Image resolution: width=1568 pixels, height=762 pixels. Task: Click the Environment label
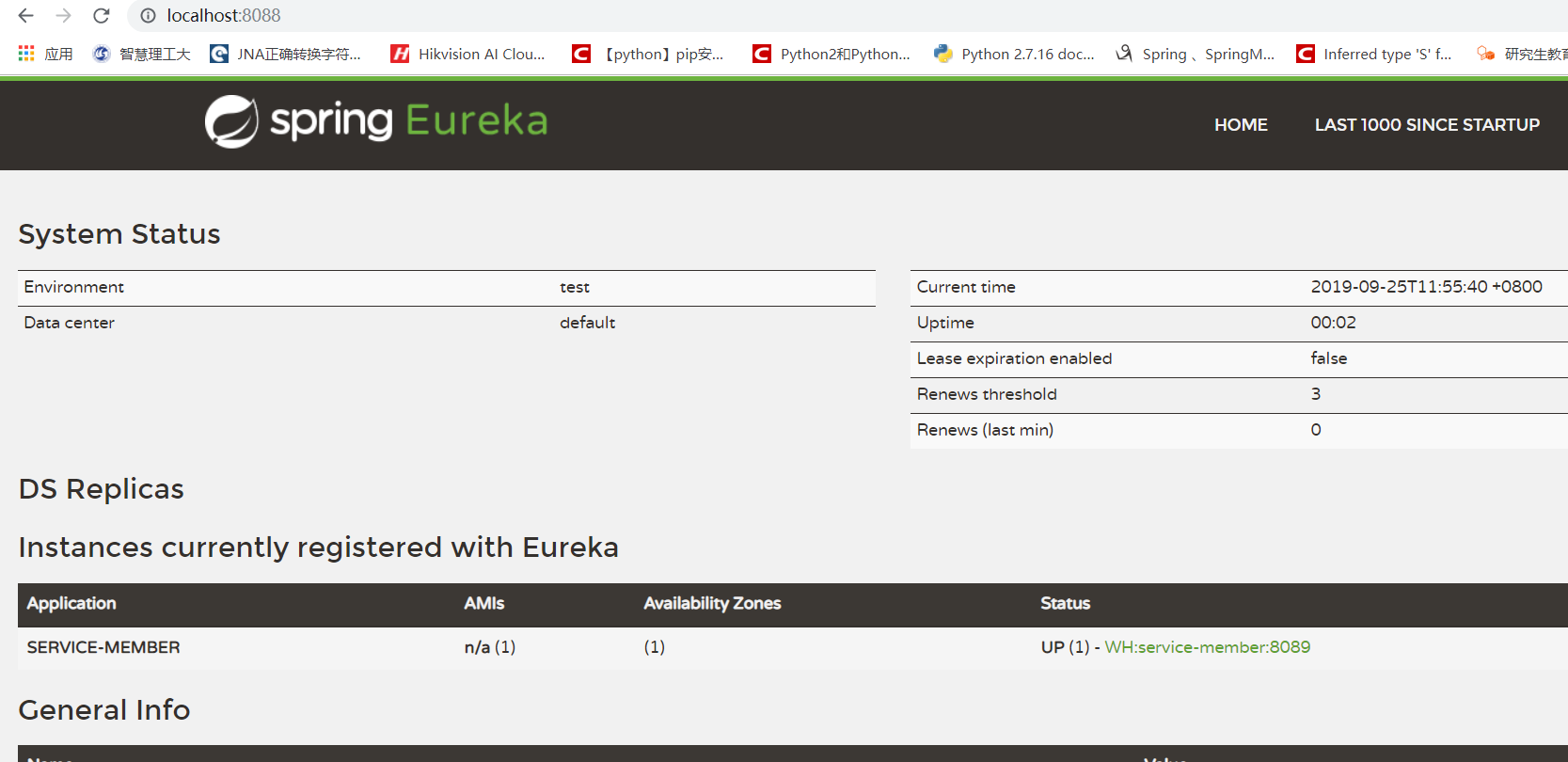(74, 287)
